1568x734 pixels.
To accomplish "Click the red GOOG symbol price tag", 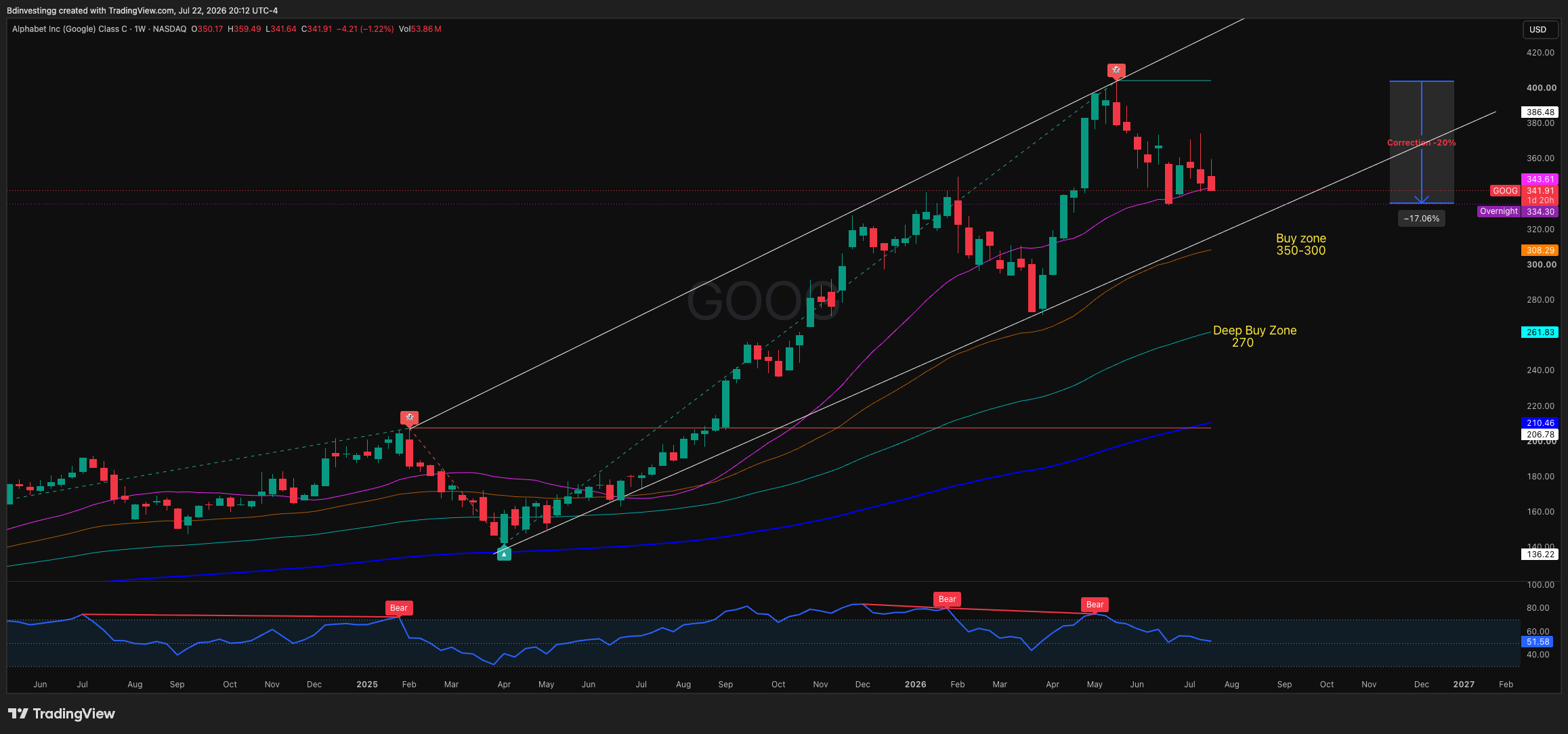I will coord(1505,191).
